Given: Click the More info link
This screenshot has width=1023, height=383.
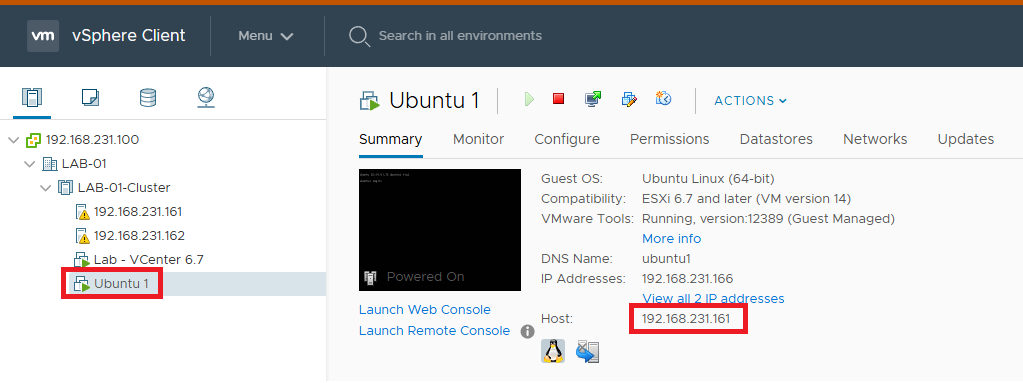Looking at the screenshot, I should click(671, 239).
